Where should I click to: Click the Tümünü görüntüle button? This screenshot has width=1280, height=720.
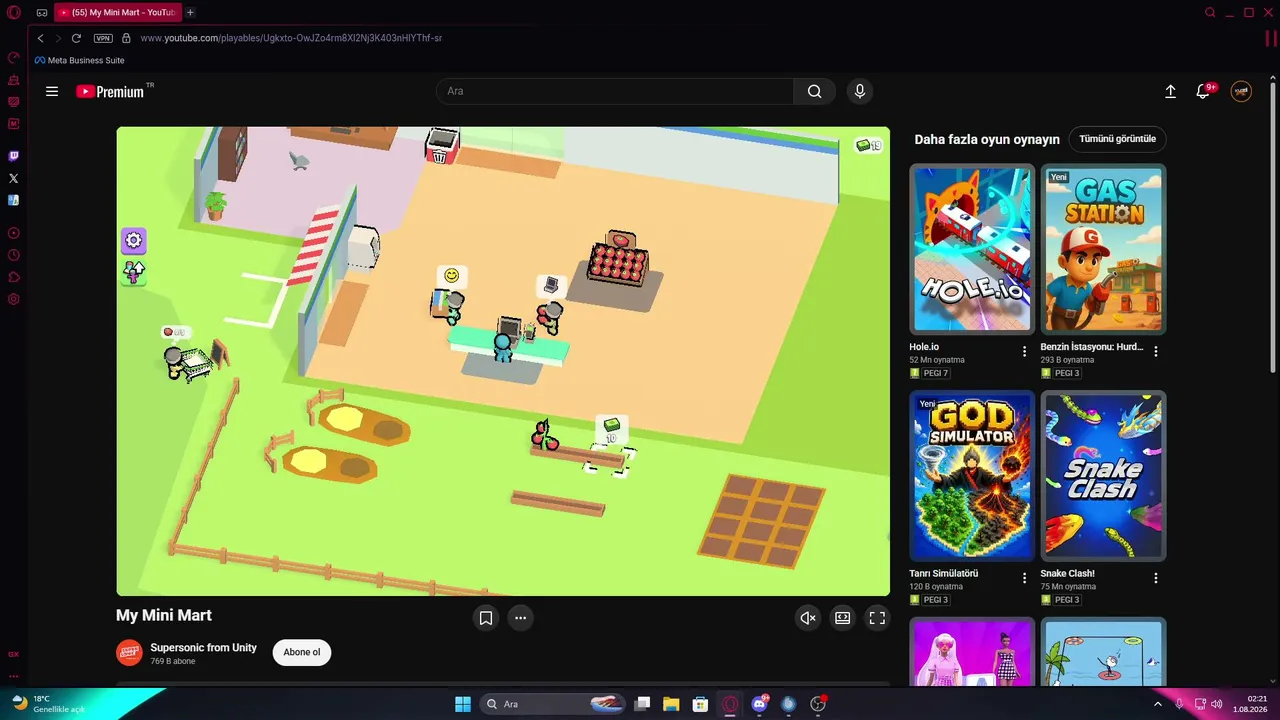(x=1117, y=139)
